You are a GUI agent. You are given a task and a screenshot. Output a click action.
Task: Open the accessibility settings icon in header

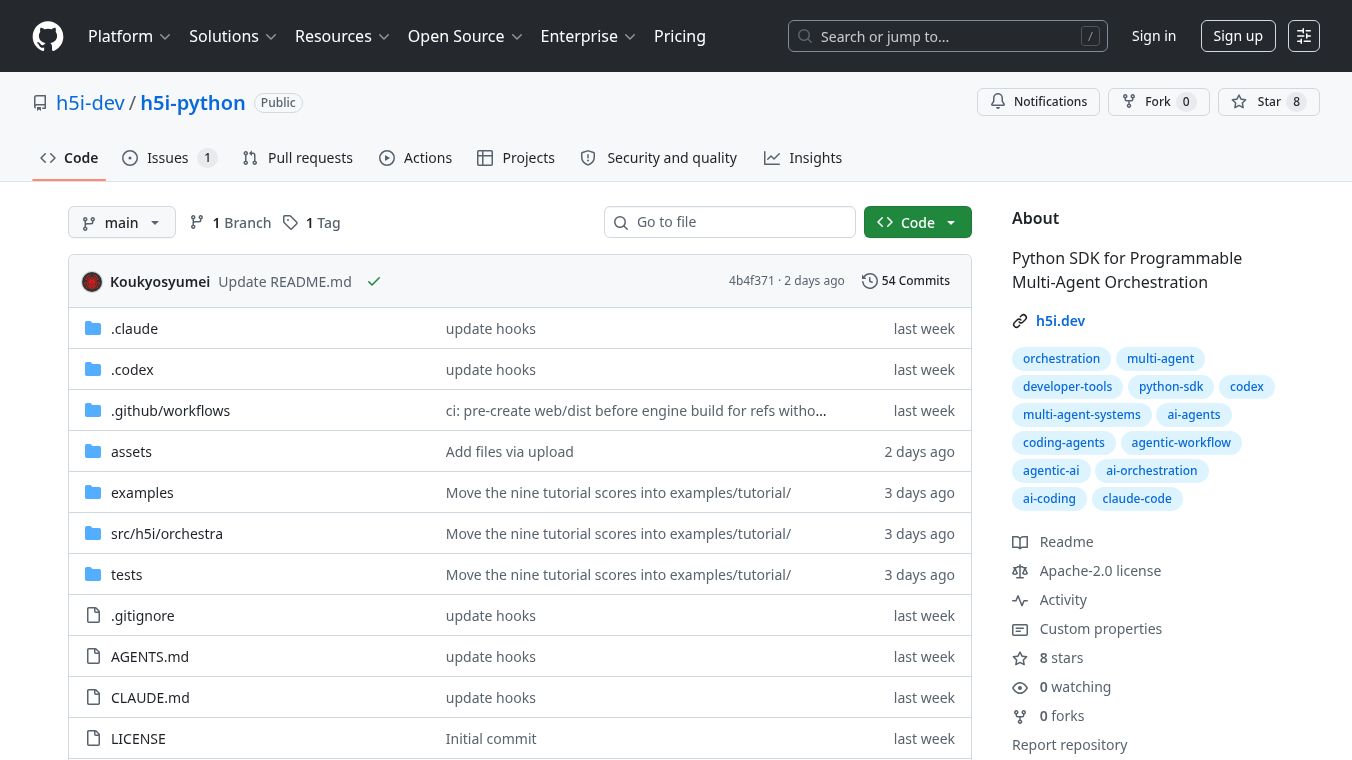pos(1304,36)
